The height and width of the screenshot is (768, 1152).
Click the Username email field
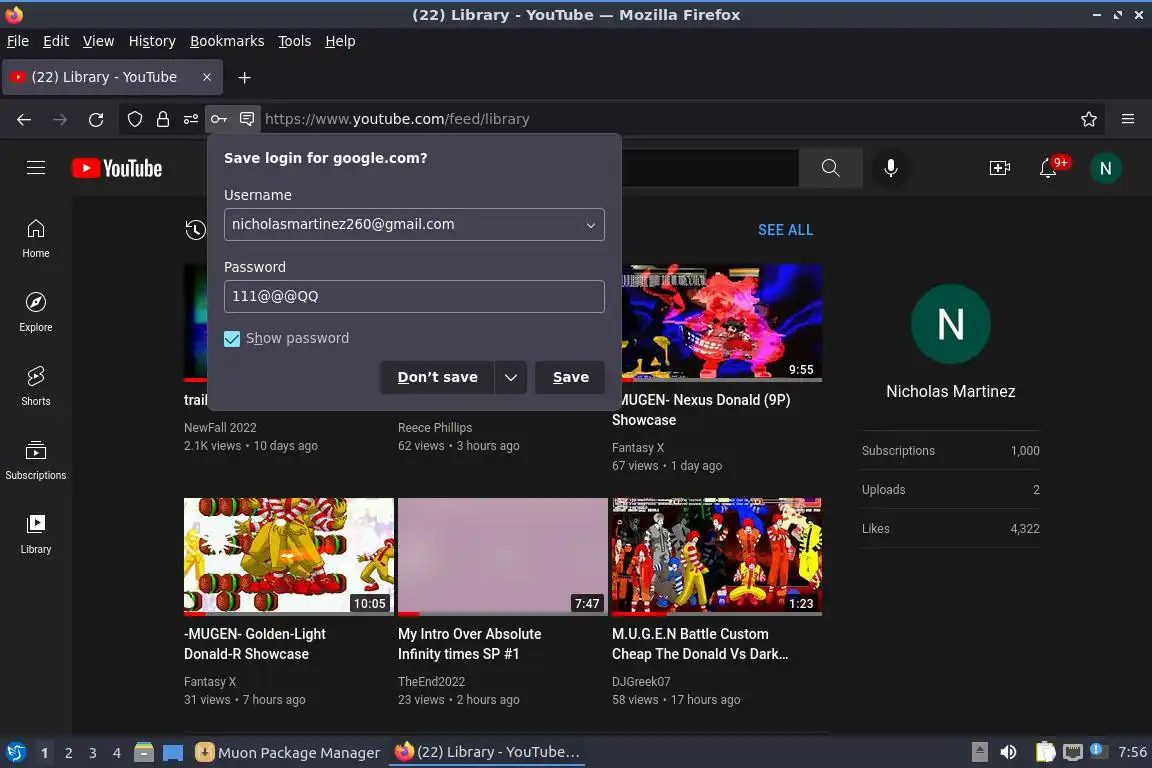click(x=414, y=225)
